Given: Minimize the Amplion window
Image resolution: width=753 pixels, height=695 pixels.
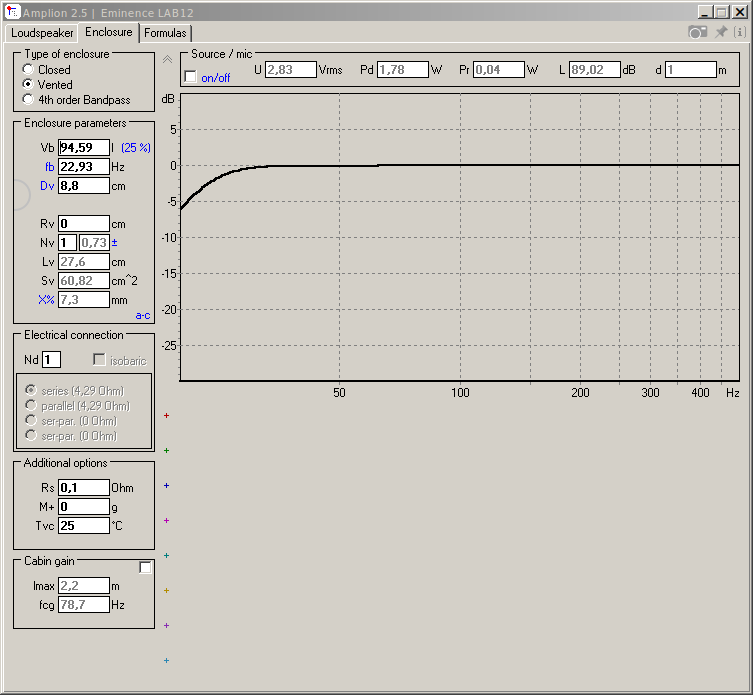Looking at the screenshot, I should click(704, 12).
